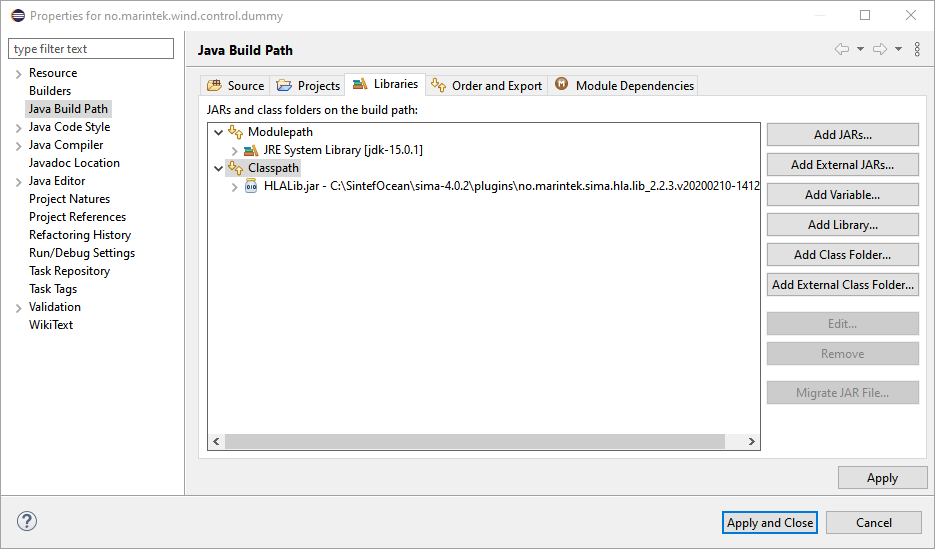Click the Modulepath node icon
This screenshot has width=935, height=549.
pos(236,132)
